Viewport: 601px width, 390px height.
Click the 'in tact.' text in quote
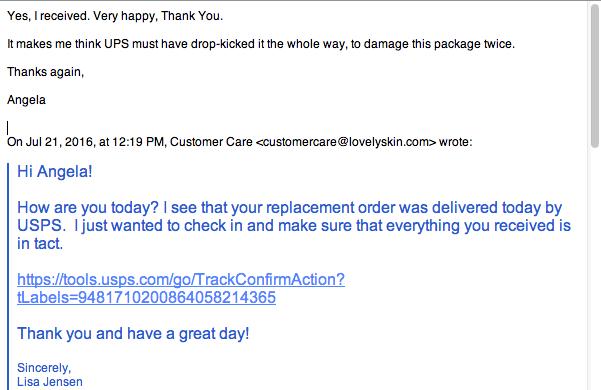(40, 244)
